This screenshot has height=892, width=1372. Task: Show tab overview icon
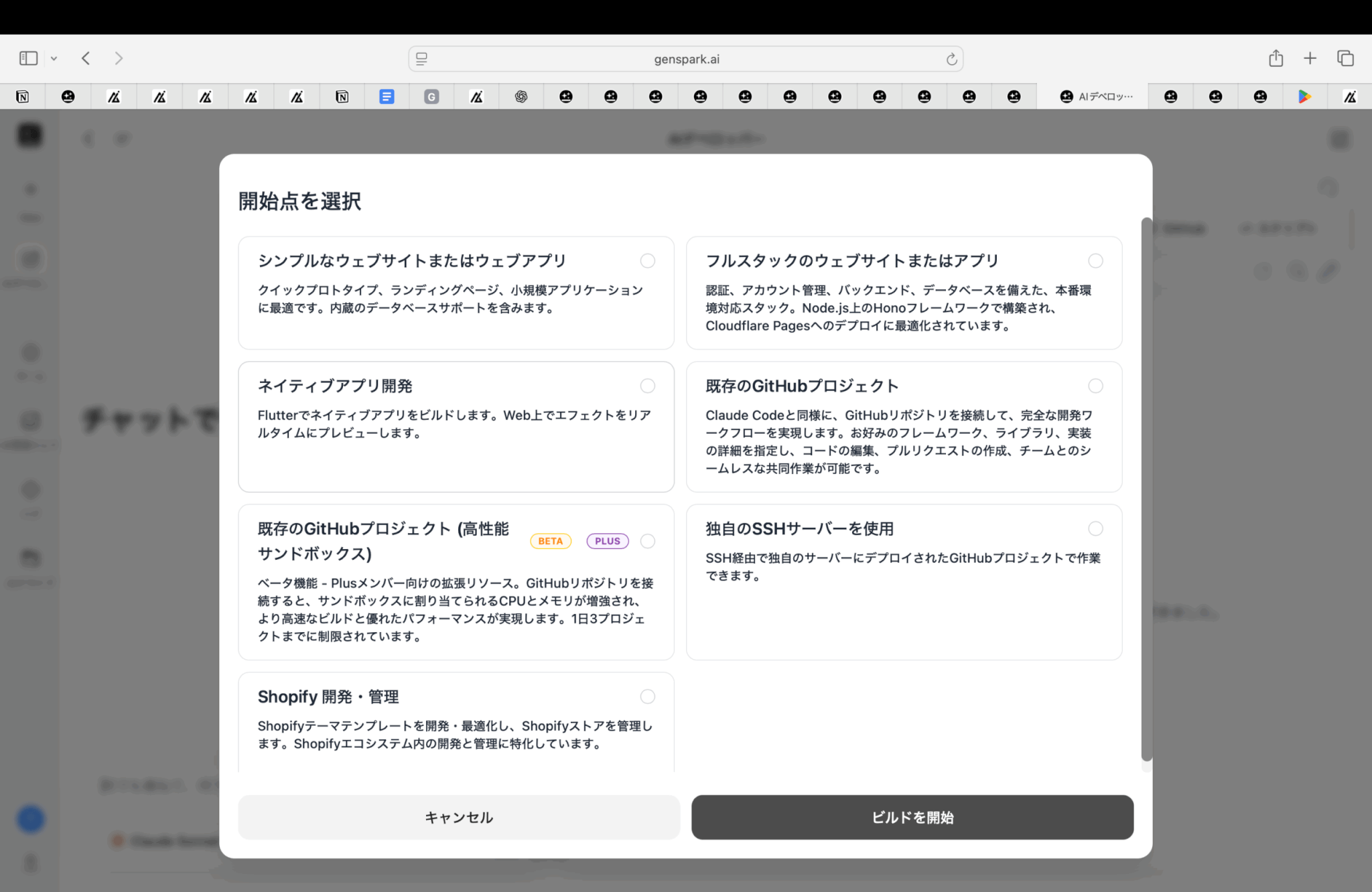[1345, 58]
